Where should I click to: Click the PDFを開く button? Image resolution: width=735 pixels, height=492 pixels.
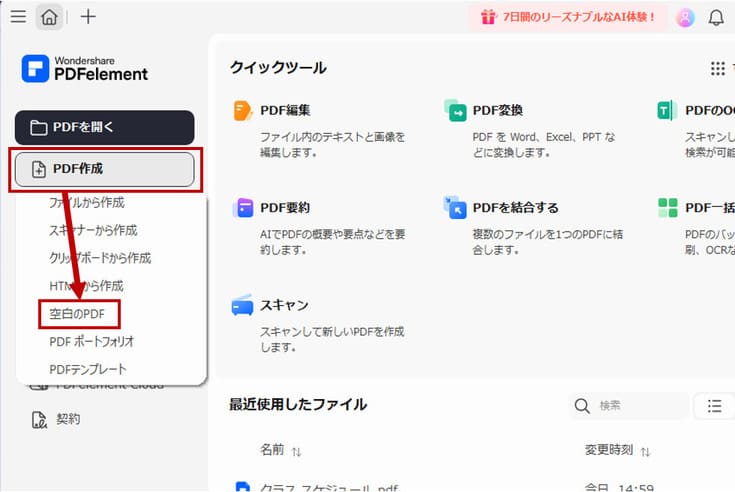tap(105, 127)
